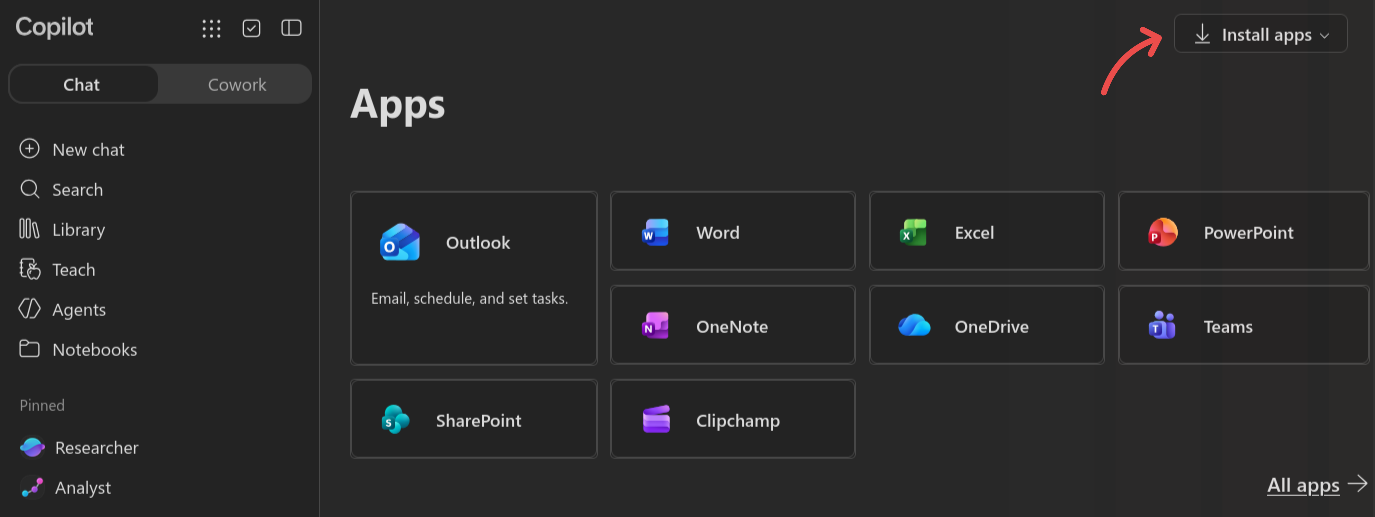The width and height of the screenshot is (1375, 517).
Task: Open the pinned Analyst agent
Action: [x=83, y=487]
